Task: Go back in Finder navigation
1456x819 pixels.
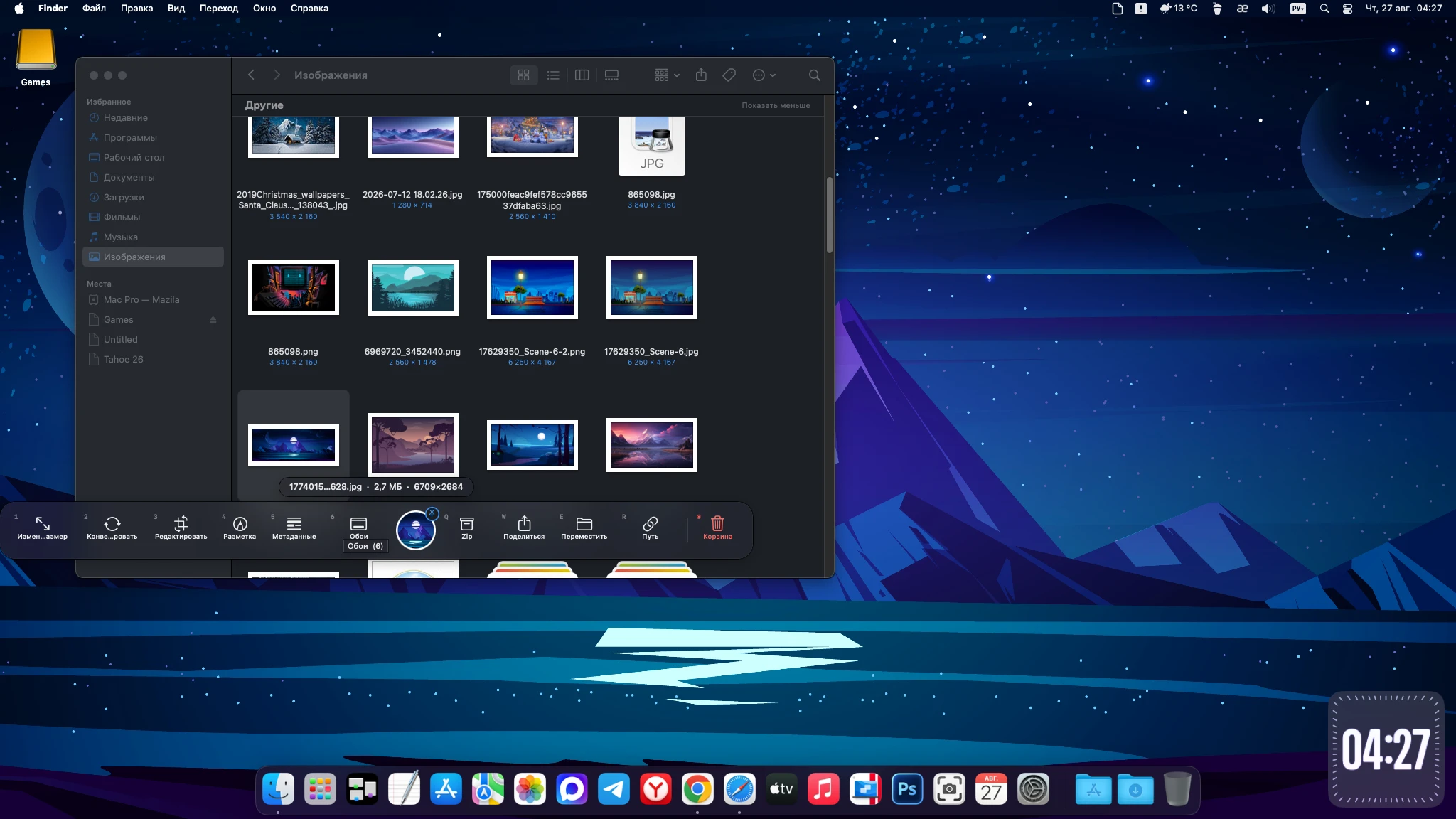Action: point(251,75)
